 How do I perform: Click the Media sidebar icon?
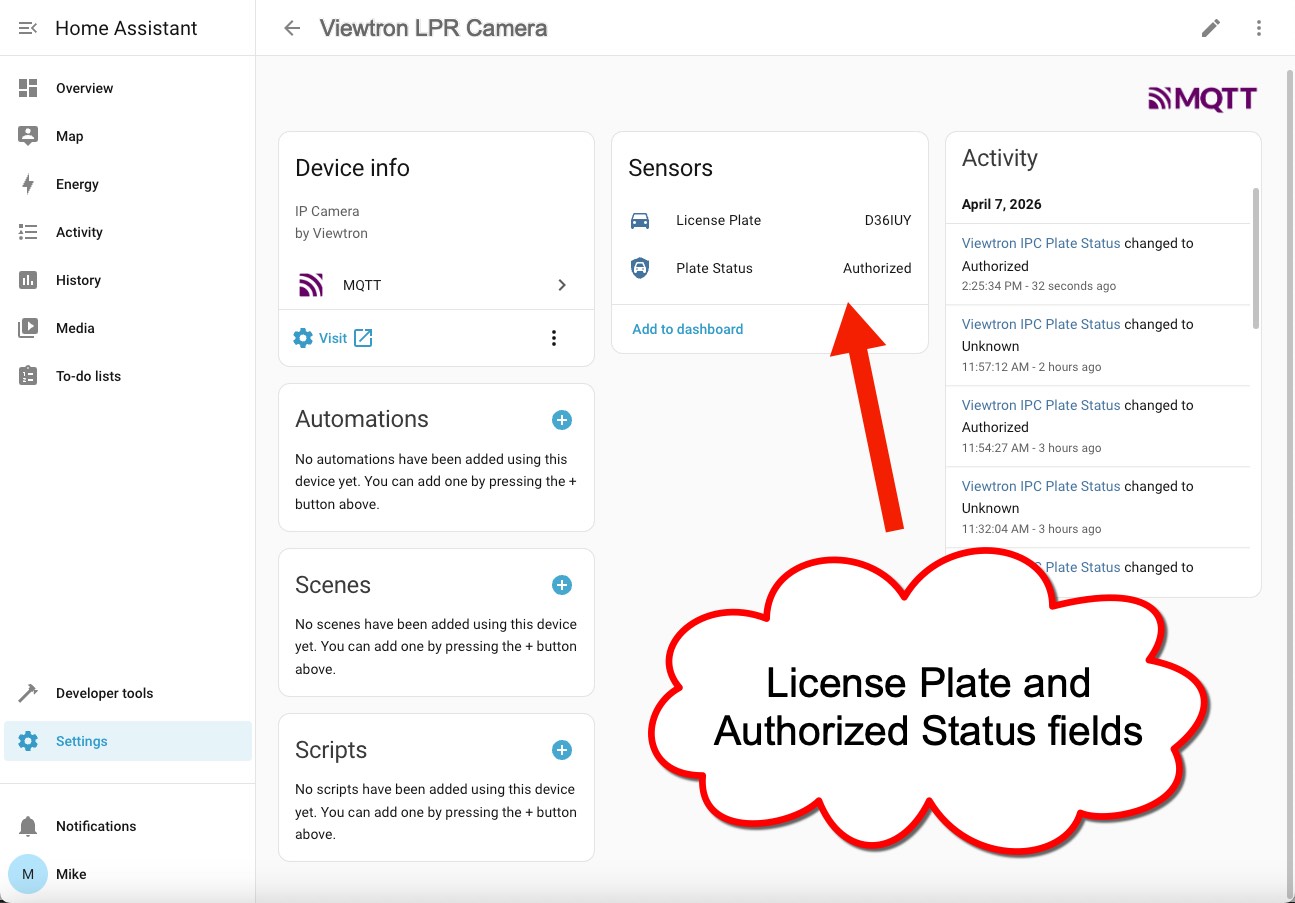point(28,328)
